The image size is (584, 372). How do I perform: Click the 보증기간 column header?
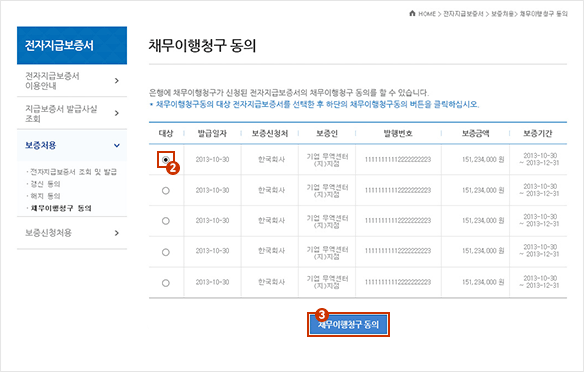coord(537,133)
